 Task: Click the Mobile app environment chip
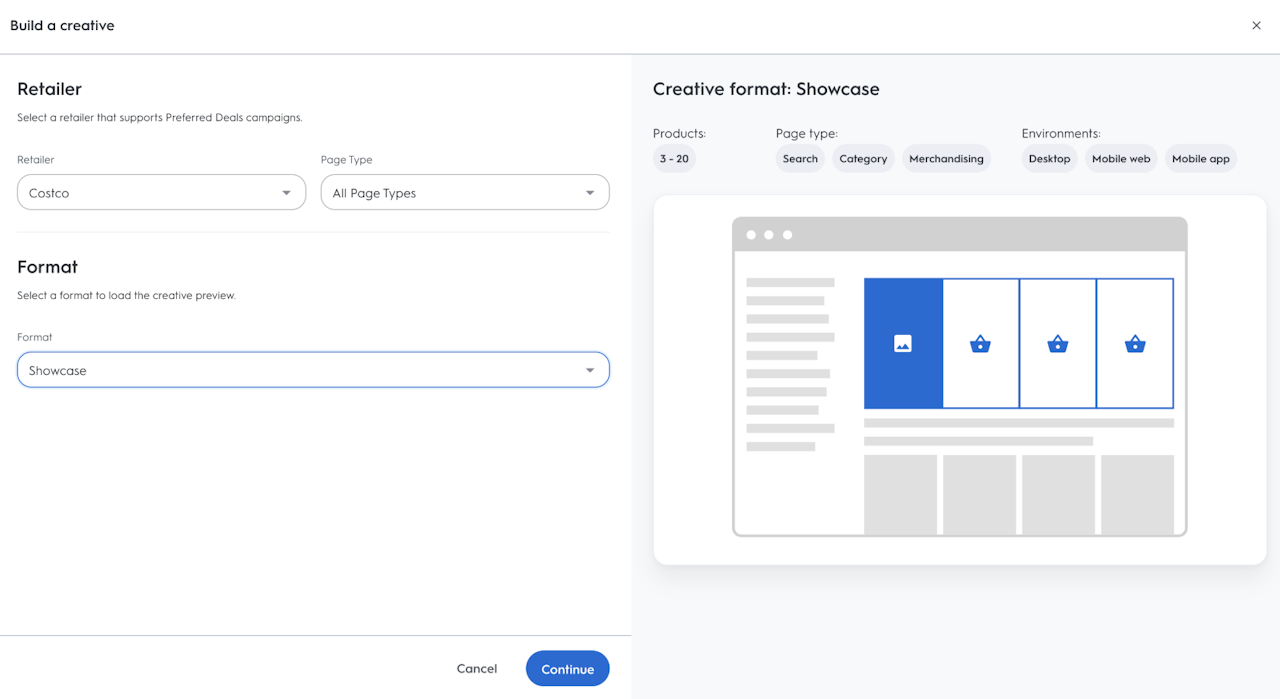coord(1201,159)
